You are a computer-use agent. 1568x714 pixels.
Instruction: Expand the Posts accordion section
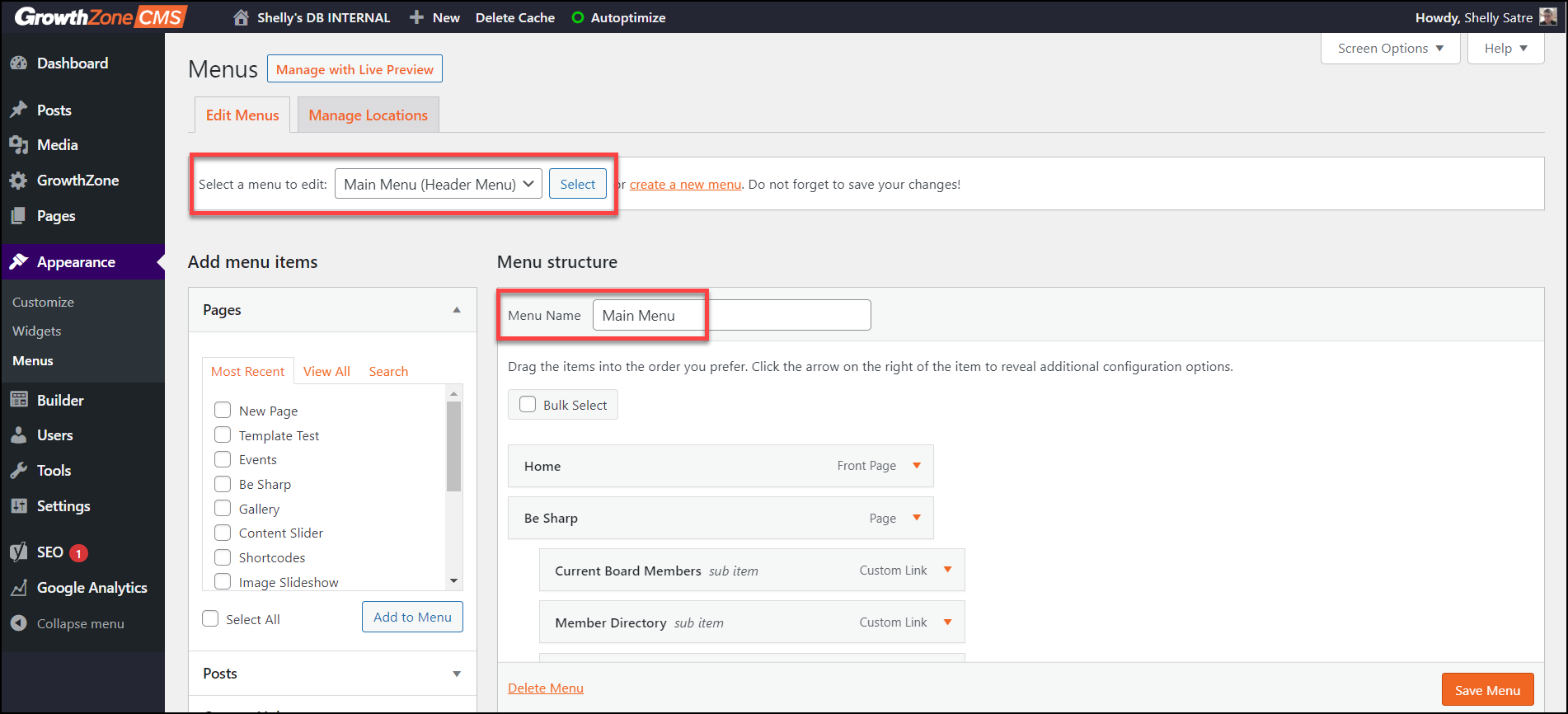(x=457, y=674)
